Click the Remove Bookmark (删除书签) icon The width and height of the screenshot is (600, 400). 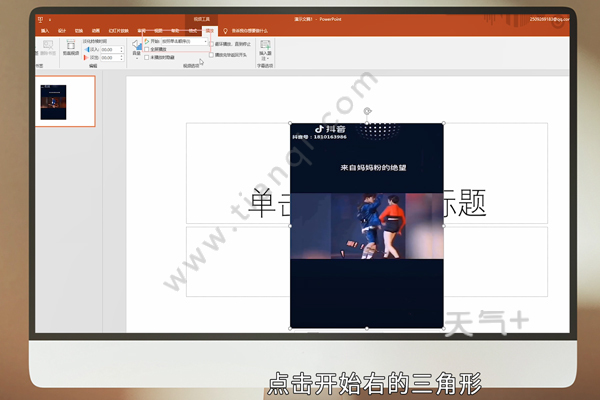point(48,45)
